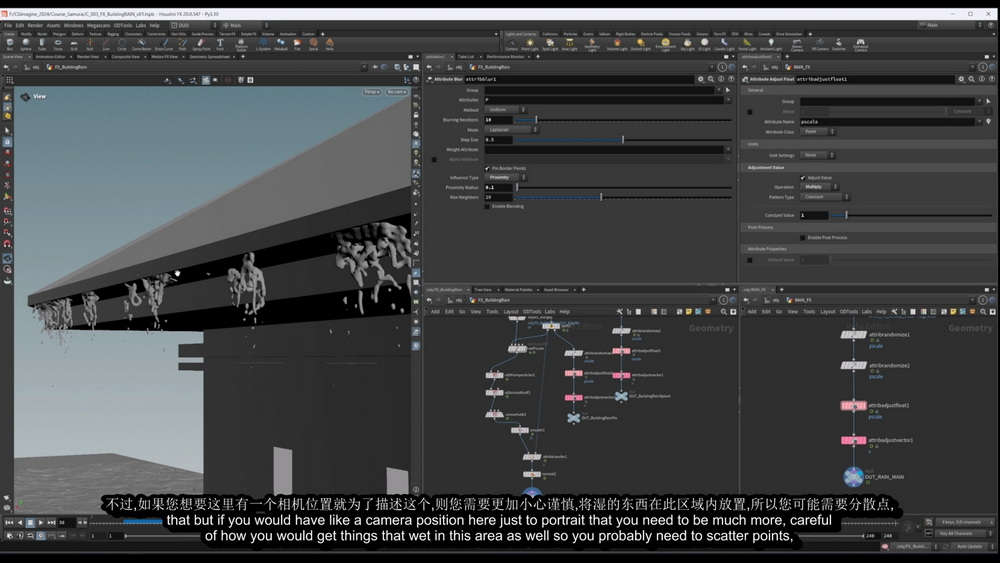Select the Circle shelf tool
This screenshot has width=1000, height=563.
[x=122, y=44]
